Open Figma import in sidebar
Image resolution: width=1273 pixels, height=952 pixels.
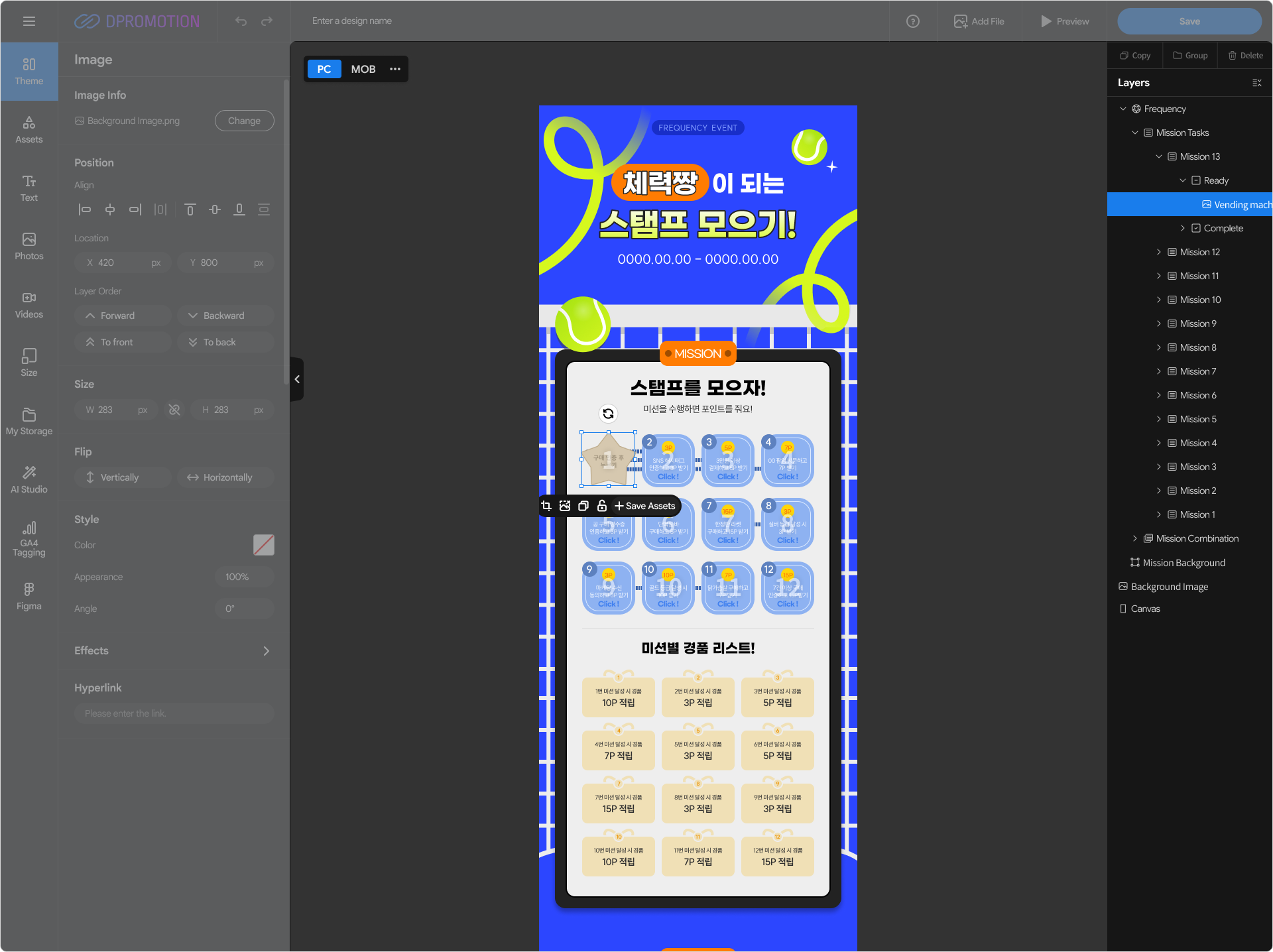(x=29, y=597)
